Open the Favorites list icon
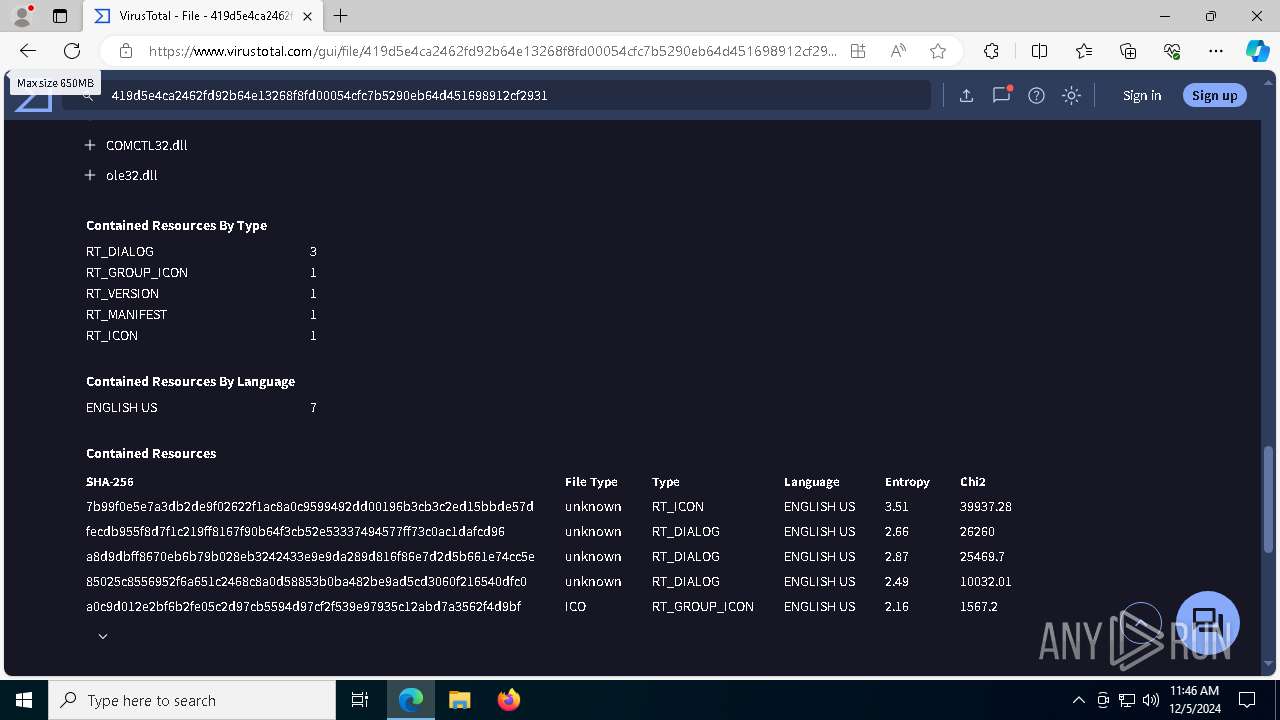1280x720 pixels. click(x=1084, y=51)
